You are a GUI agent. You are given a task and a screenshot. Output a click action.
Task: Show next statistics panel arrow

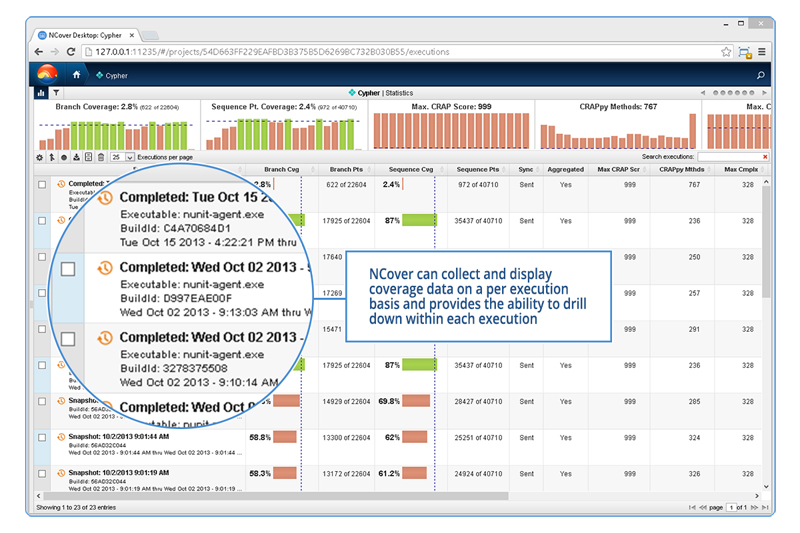pyautogui.click(x=764, y=93)
